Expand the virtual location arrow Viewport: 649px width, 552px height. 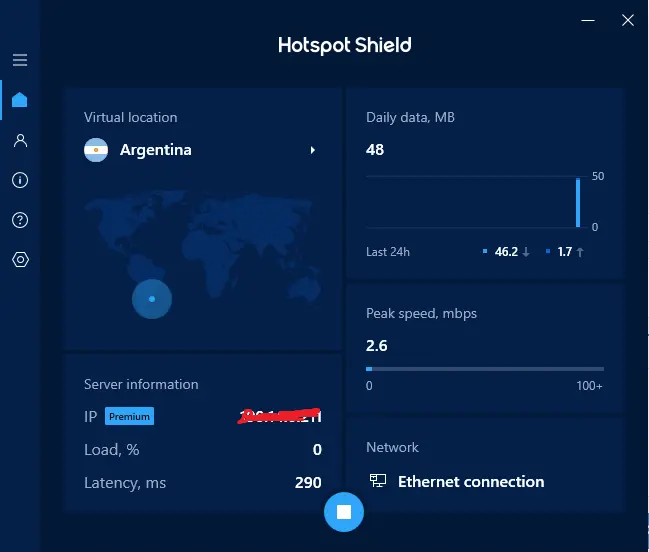click(313, 150)
